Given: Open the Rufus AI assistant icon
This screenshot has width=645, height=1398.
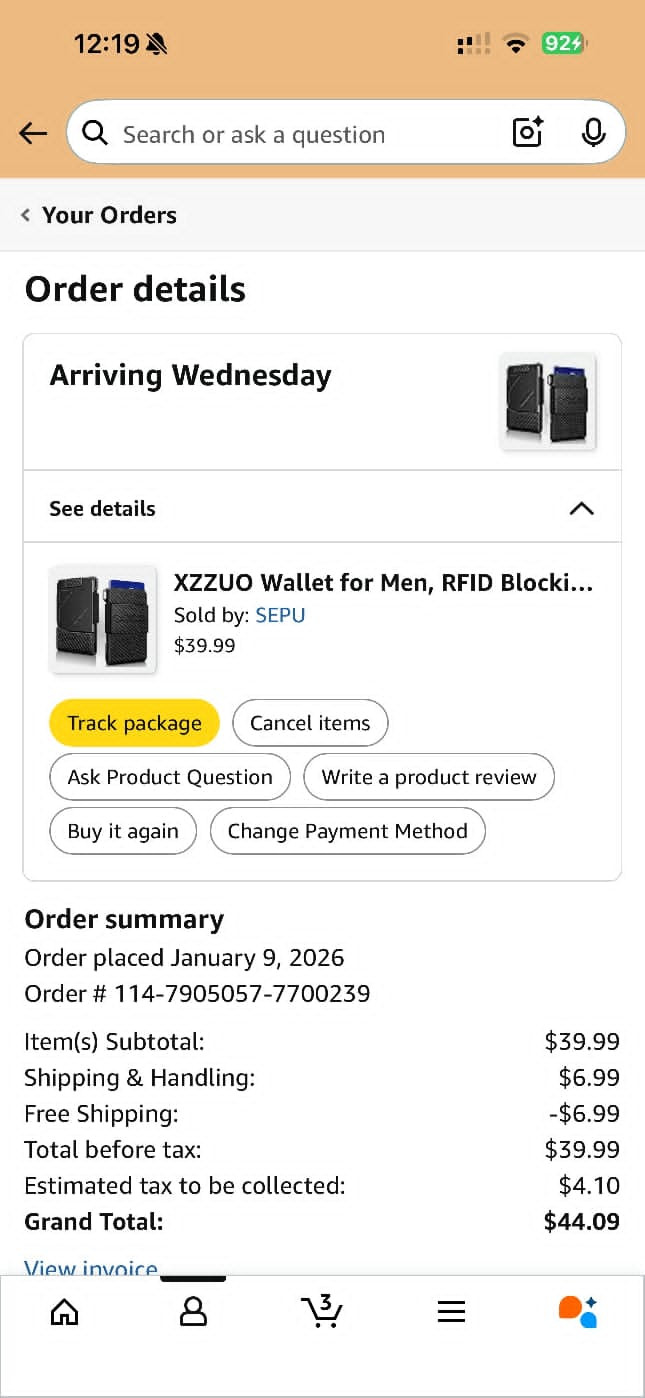Looking at the screenshot, I should coord(578,1311).
